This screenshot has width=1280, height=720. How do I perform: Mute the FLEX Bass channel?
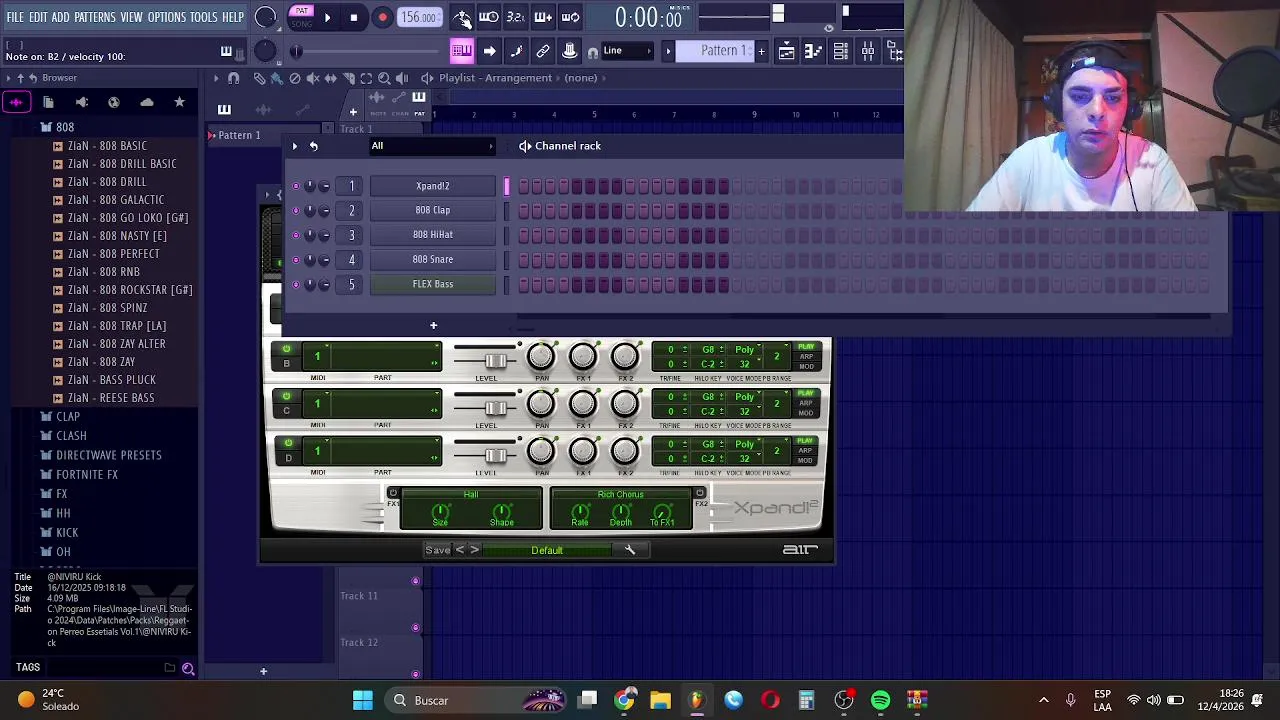295,284
